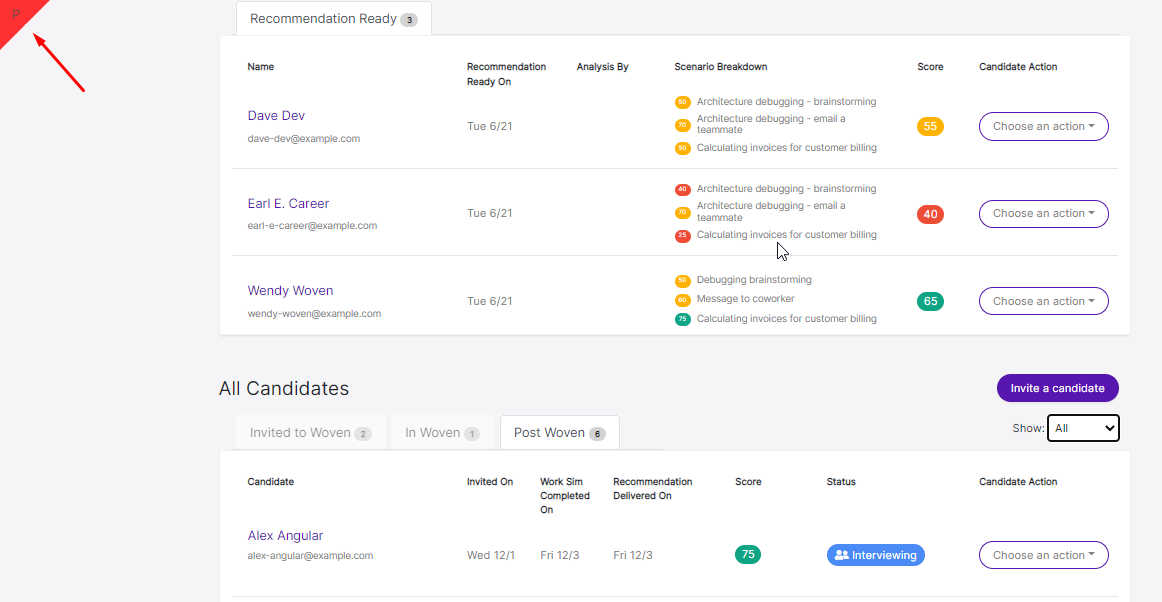Select Dave Dev's 'Architecture debugging - brainstorming' text

point(786,102)
